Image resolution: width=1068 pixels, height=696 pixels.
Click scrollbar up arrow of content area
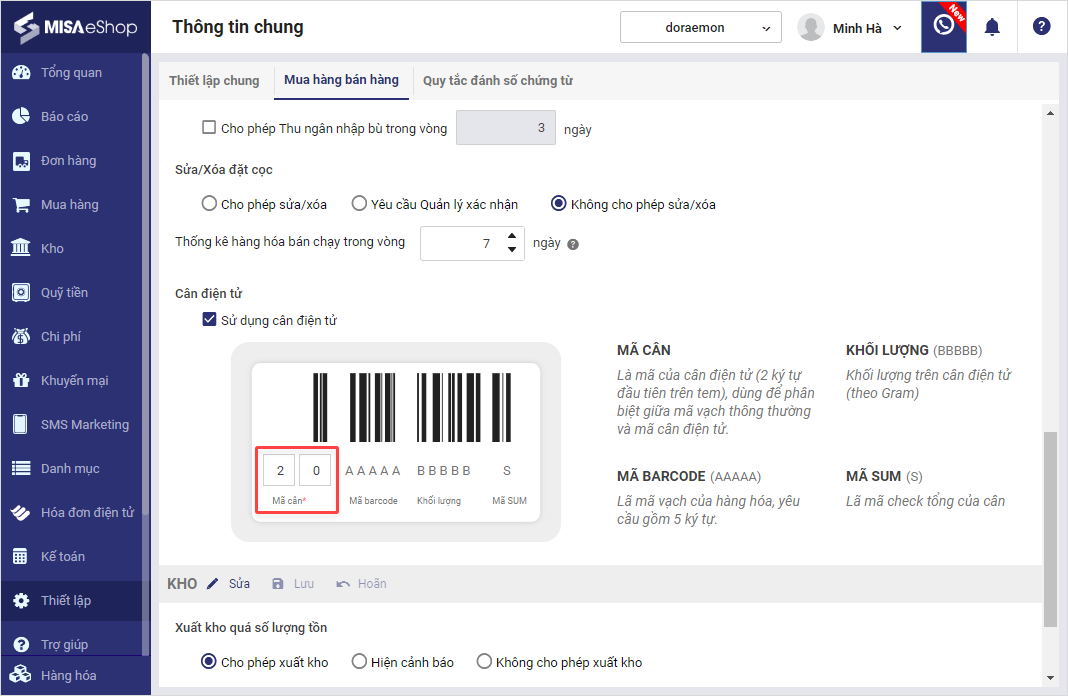1050,113
